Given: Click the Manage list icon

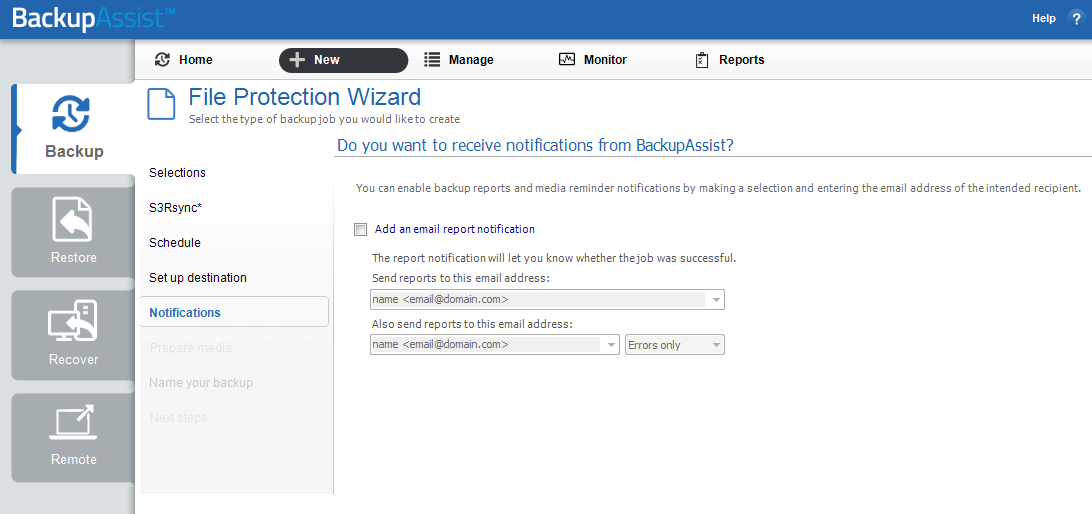Looking at the screenshot, I should tap(432, 60).
